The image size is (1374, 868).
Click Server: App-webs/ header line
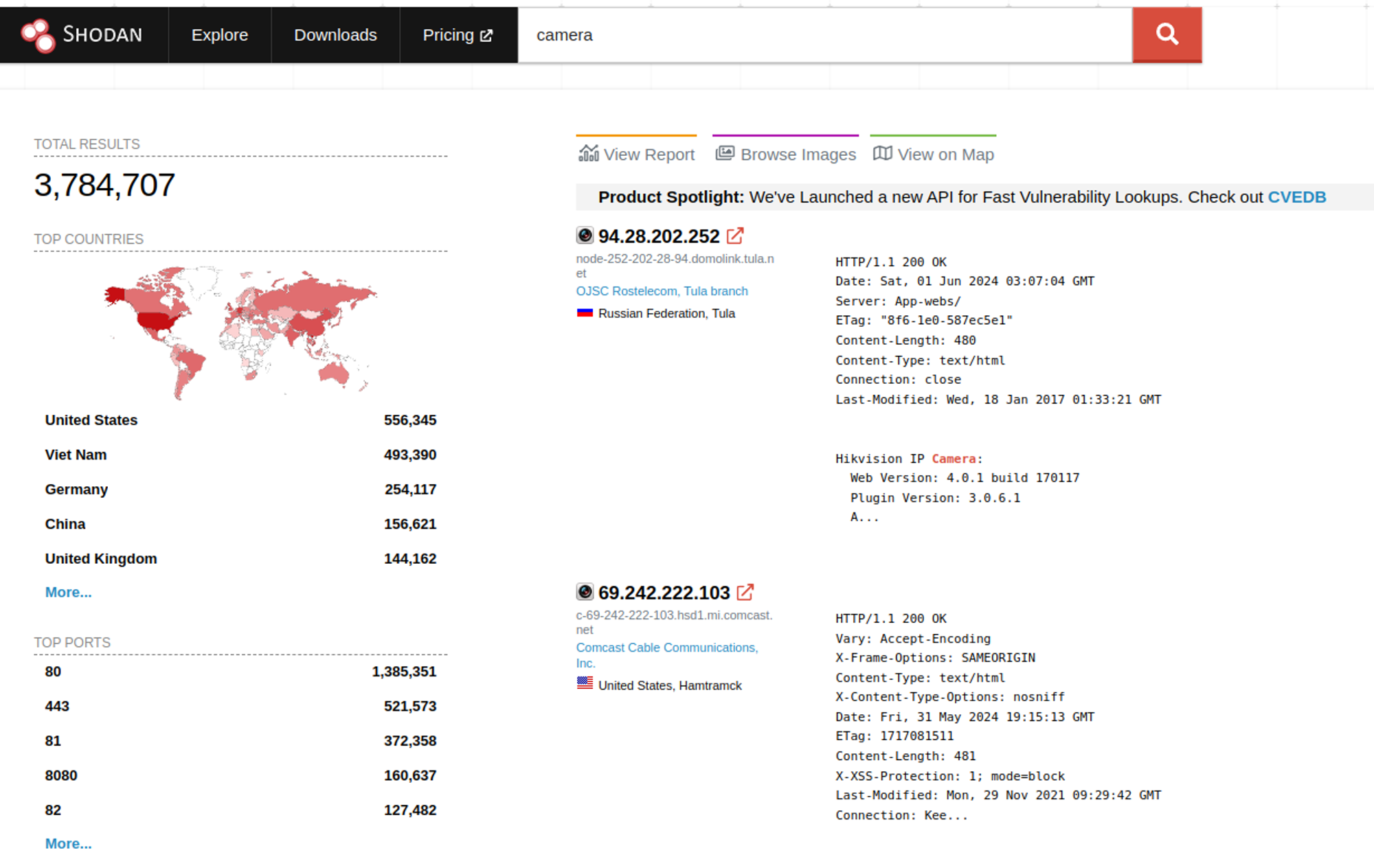click(x=898, y=301)
